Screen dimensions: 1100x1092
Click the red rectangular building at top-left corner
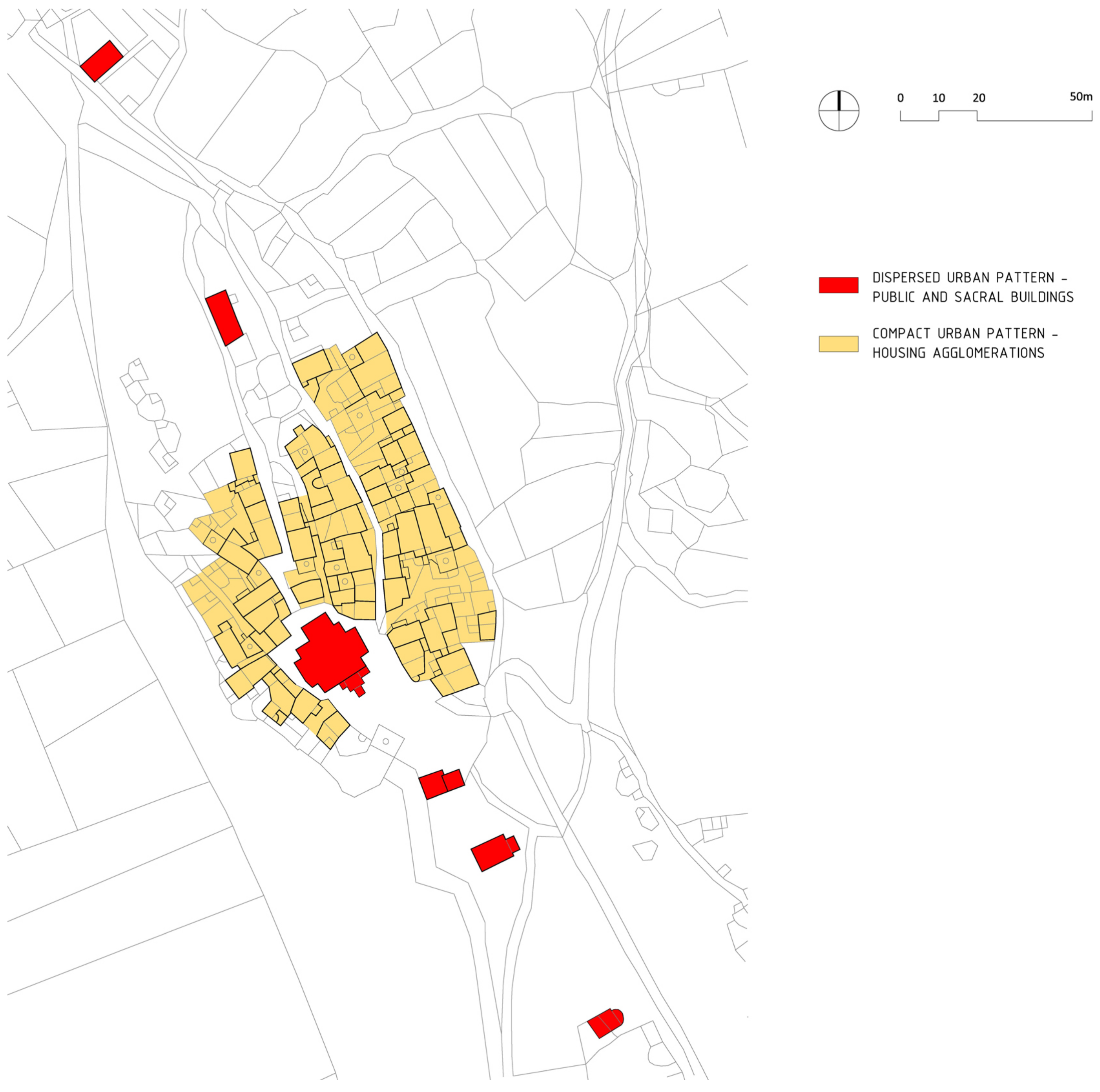(101, 61)
